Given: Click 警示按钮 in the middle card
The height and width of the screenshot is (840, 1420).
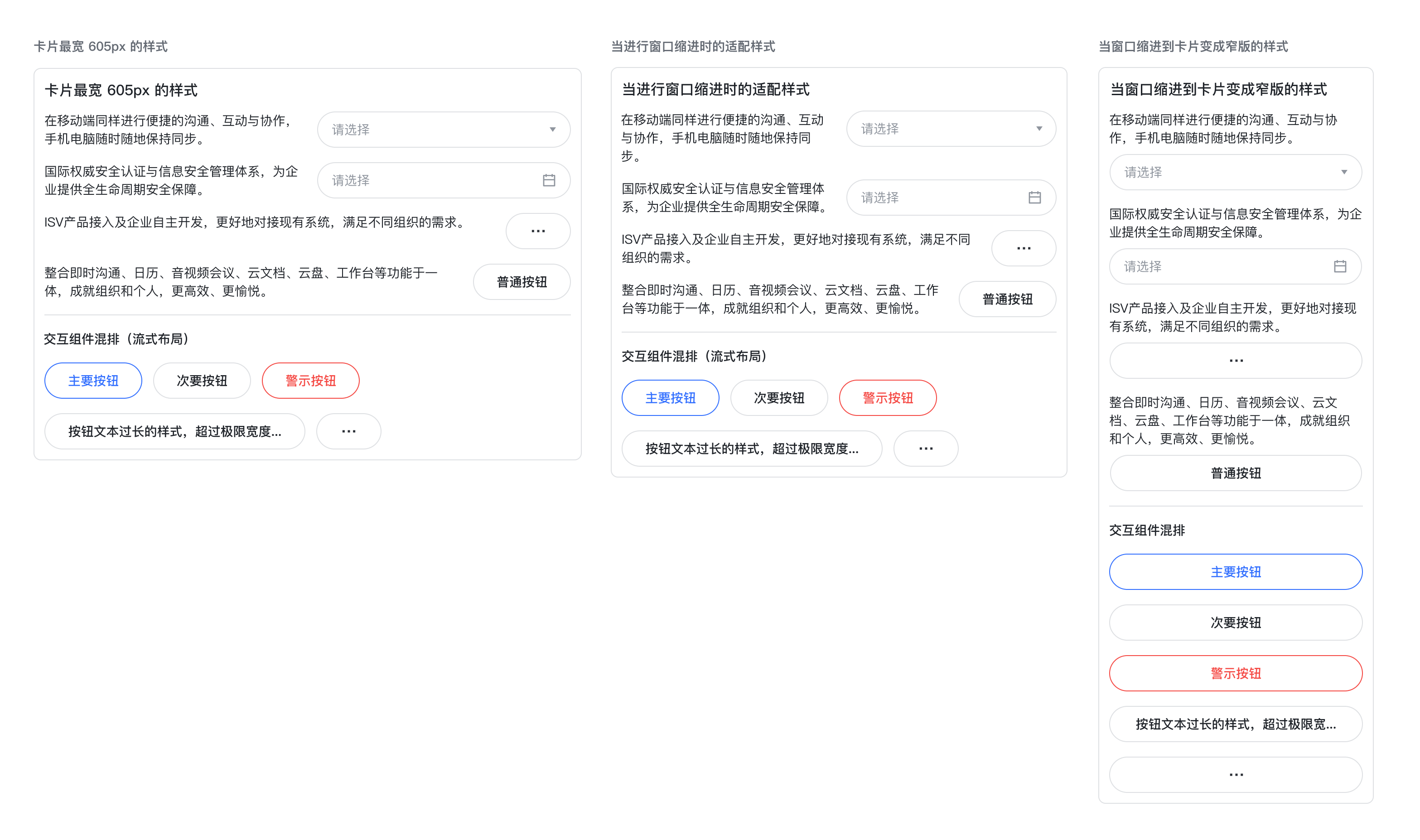Looking at the screenshot, I should click(x=888, y=398).
